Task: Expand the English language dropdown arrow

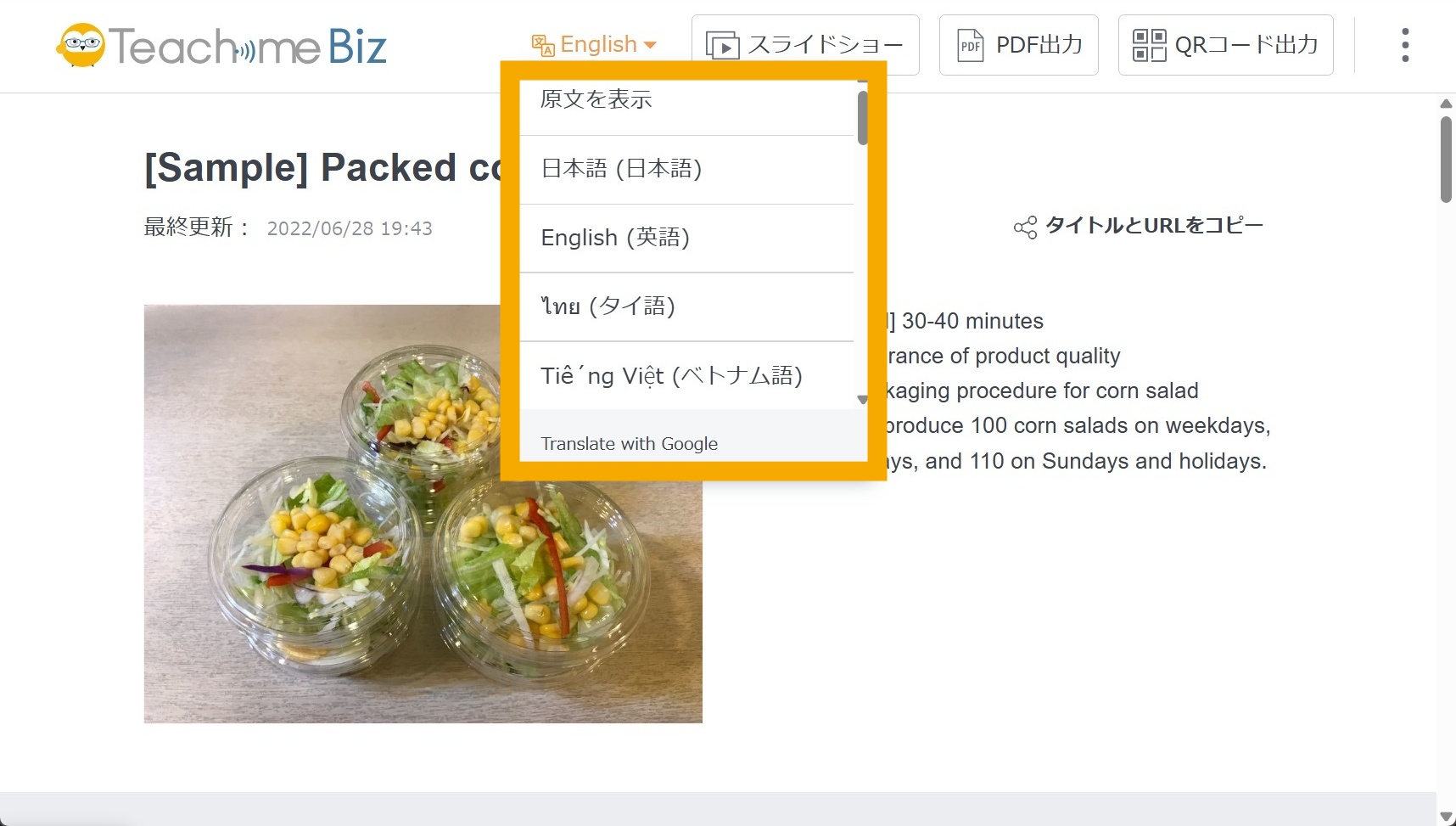Action: pos(651,45)
